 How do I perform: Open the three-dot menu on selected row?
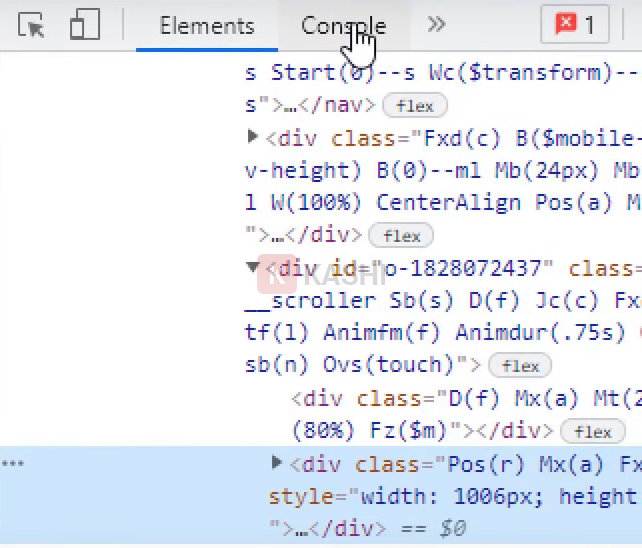tap(12, 463)
